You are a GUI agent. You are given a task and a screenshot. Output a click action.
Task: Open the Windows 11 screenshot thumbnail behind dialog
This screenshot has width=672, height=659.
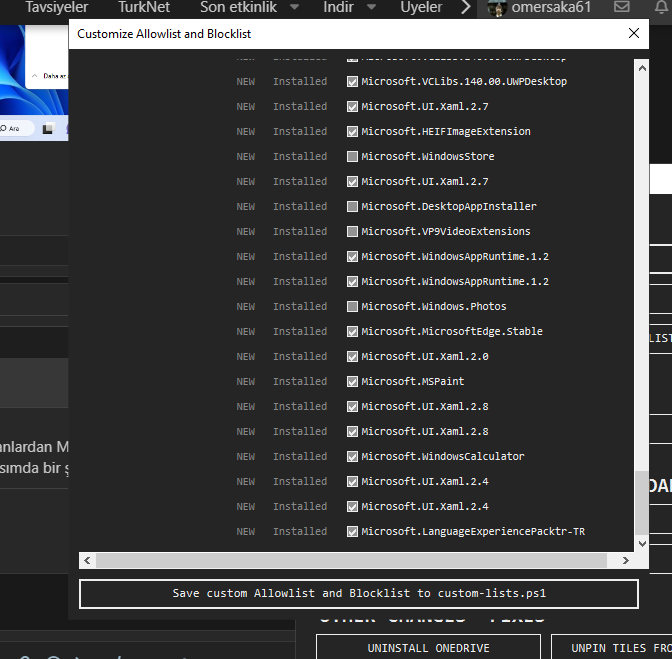(x=34, y=83)
